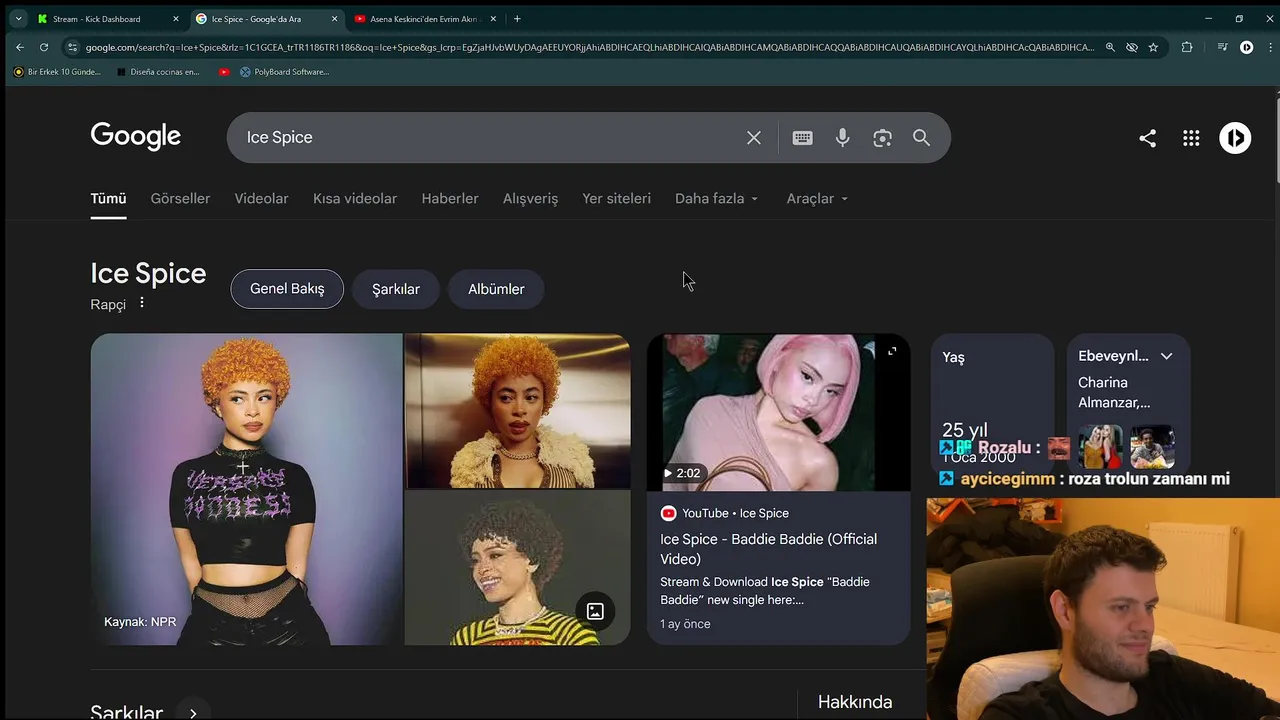This screenshot has height=720, width=1280.
Task: Click the "1 ay önce" video date
Action: tap(685, 624)
